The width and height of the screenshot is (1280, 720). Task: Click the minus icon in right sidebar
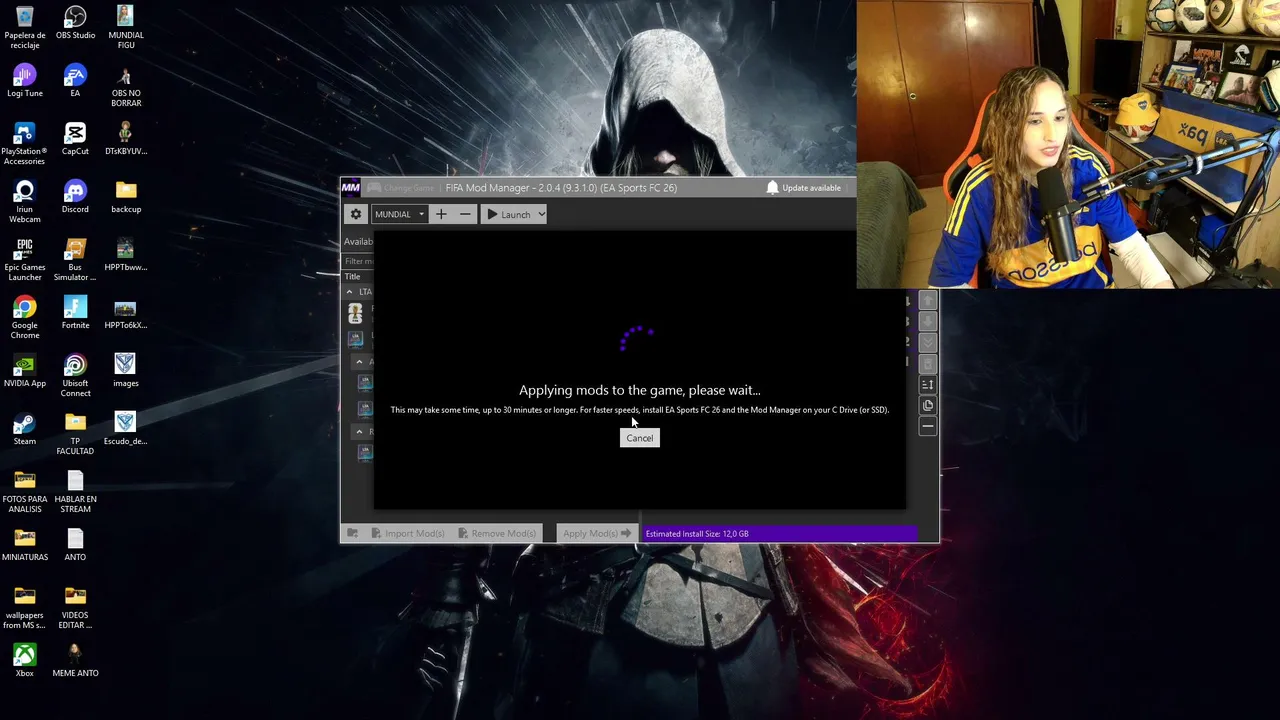[x=928, y=427]
